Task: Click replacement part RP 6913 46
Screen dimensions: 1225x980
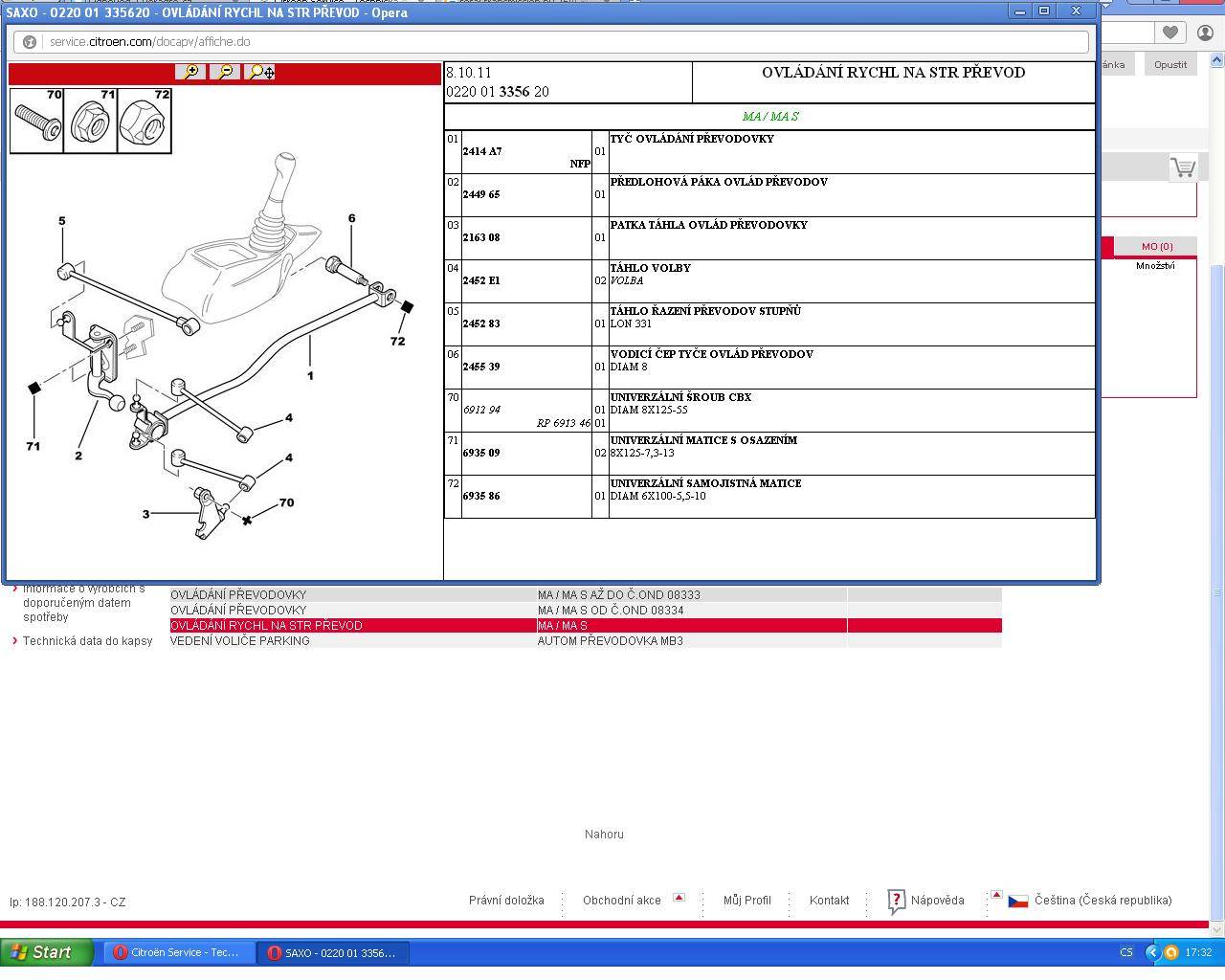Action: pos(564,423)
